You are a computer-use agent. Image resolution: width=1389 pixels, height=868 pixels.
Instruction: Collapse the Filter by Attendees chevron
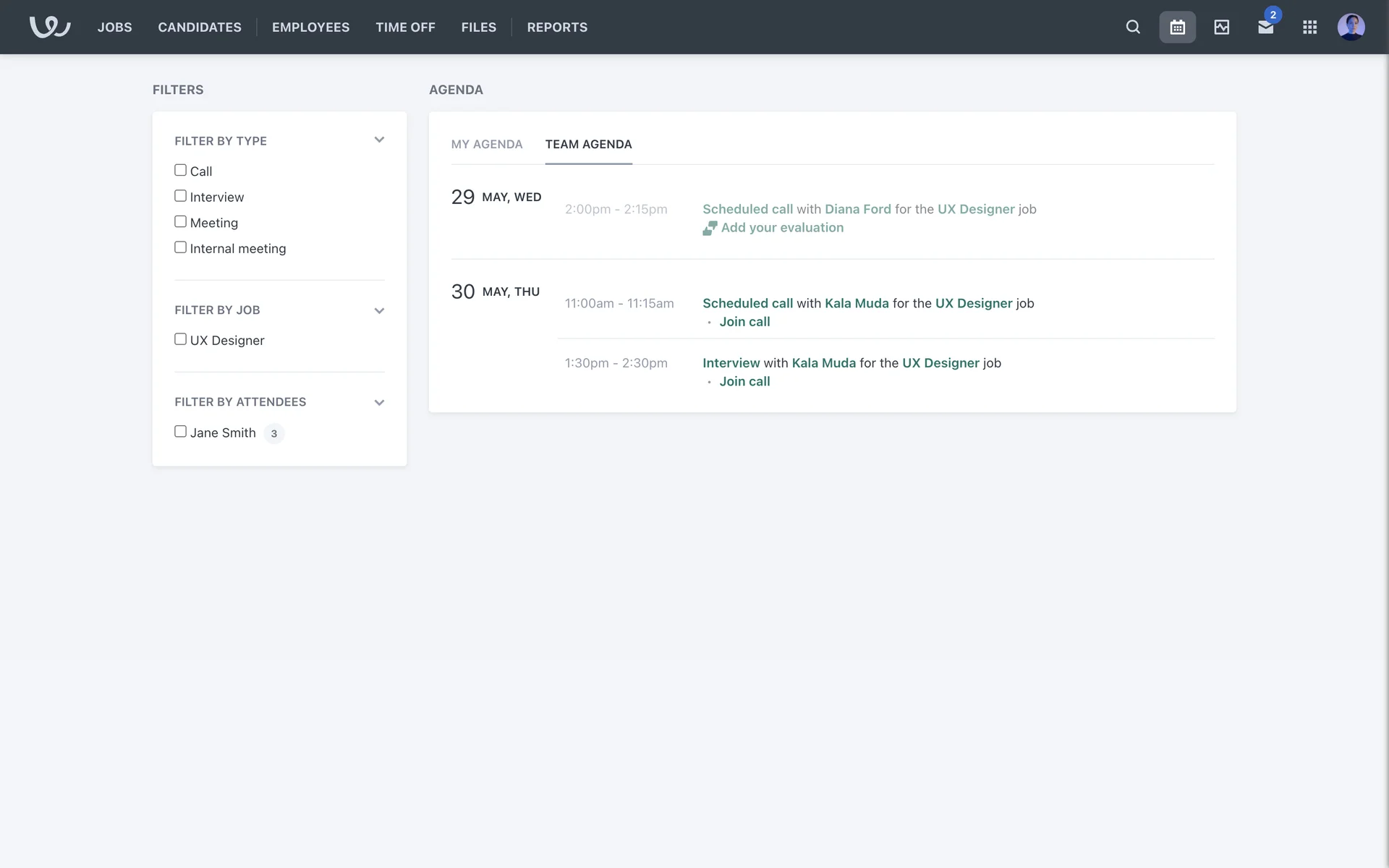coord(379,403)
